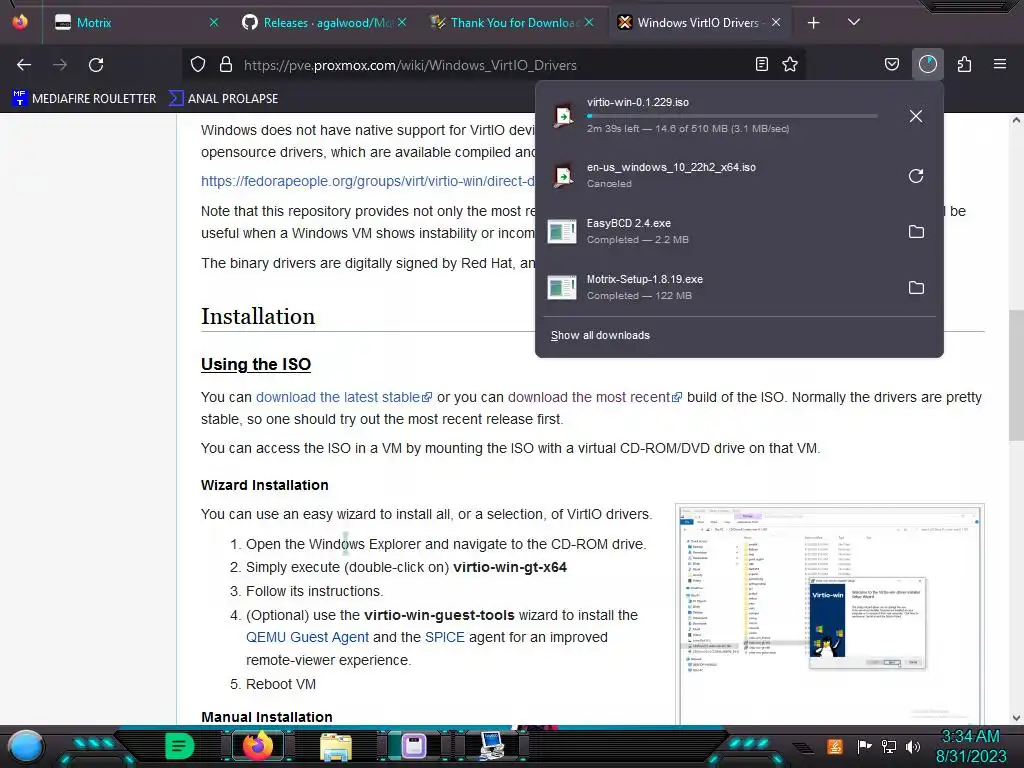Follow the SPICE link
Screen dimensions: 1024x768
[445, 637]
